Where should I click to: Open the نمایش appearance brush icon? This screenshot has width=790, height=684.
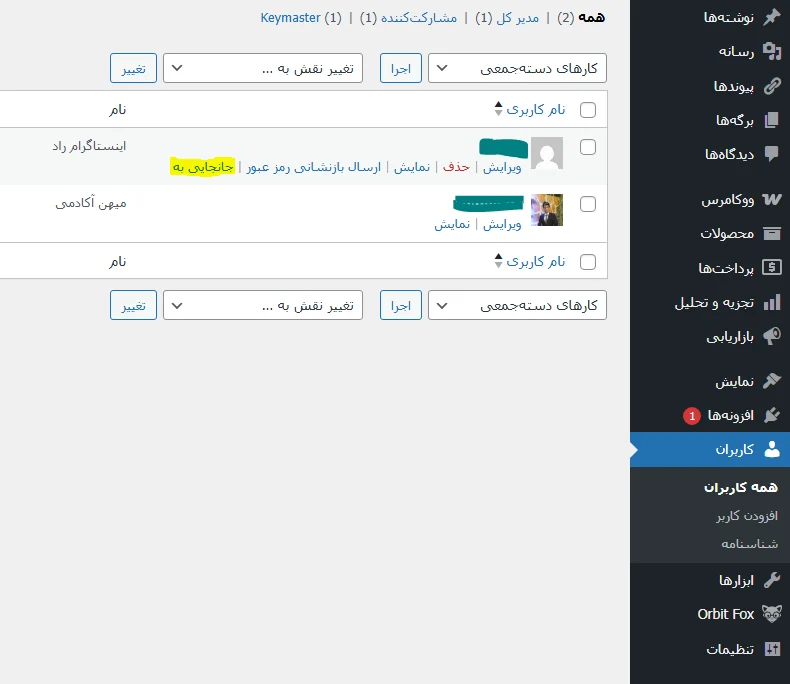point(772,381)
